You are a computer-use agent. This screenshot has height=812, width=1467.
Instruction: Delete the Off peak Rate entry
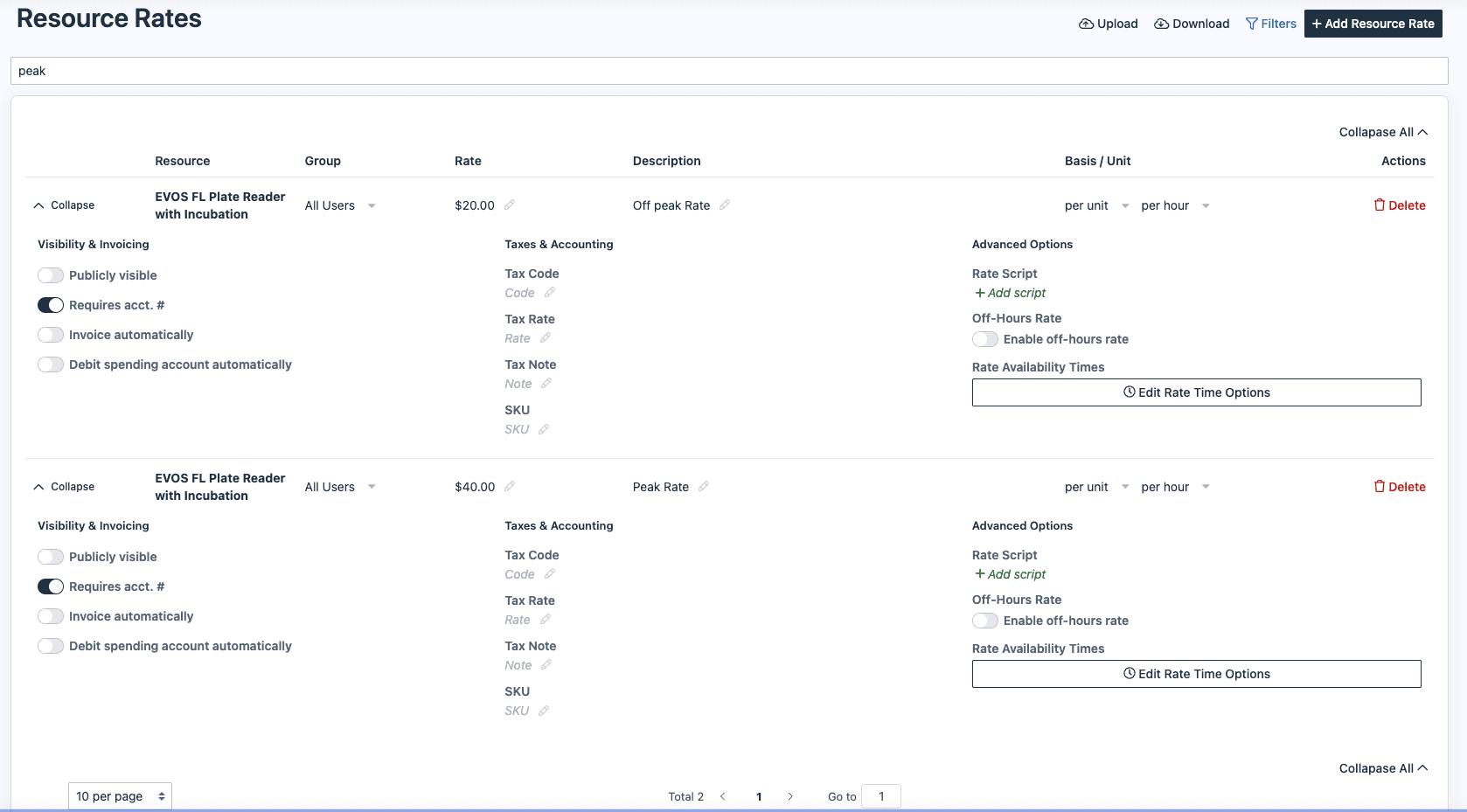coord(1400,205)
